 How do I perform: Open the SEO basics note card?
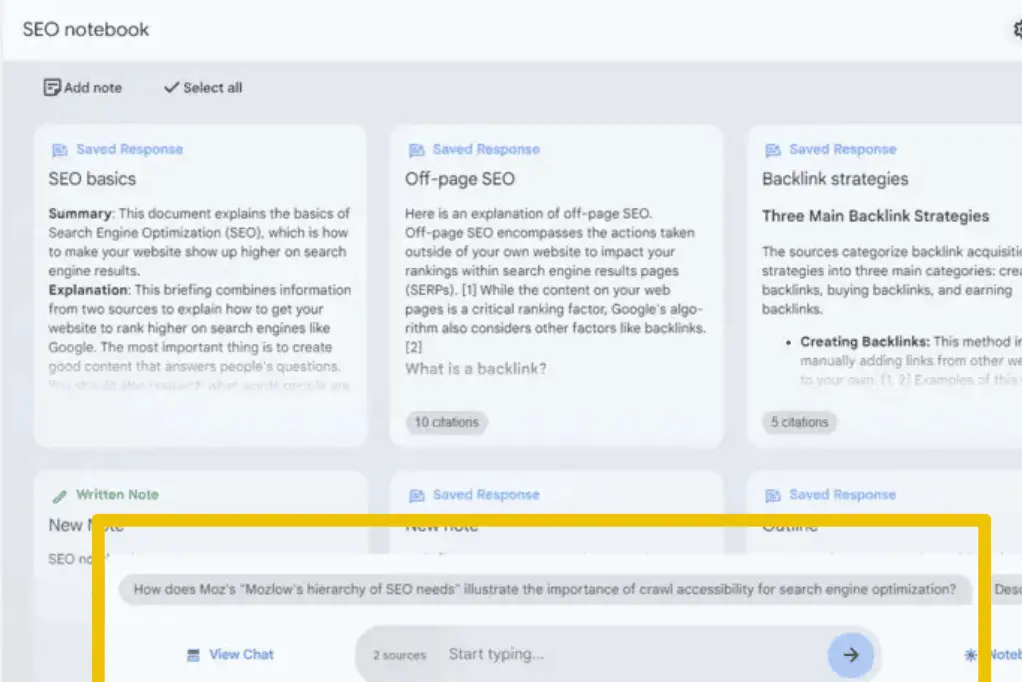(x=199, y=285)
